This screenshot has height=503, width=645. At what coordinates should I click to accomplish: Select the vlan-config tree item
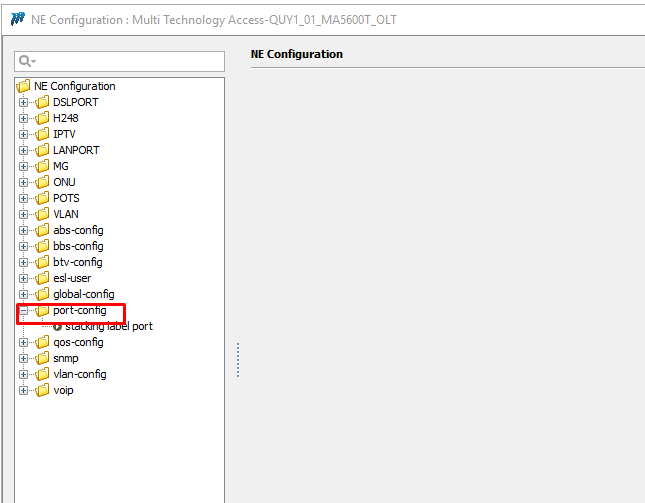click(80, 374)
